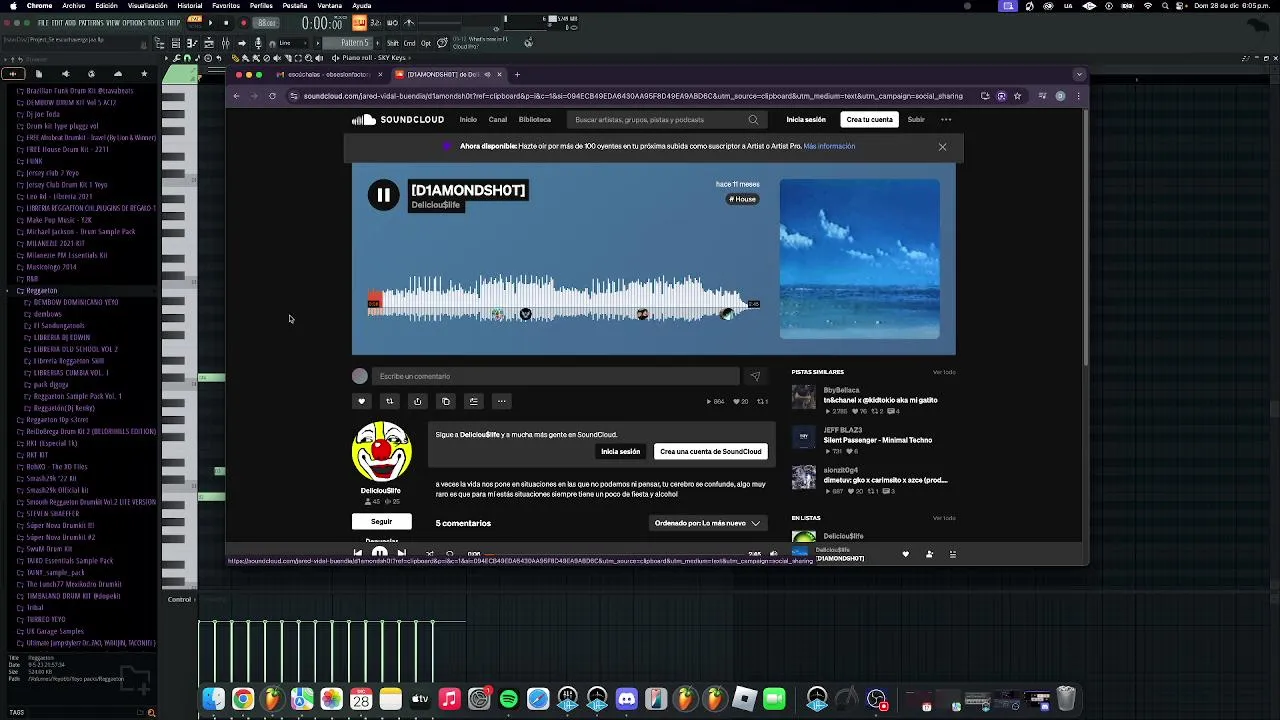Image resolution: width=1280 pixels, height=720 pixels.
Task: Open Spotify from the Dock
Action: coord(509,699)
